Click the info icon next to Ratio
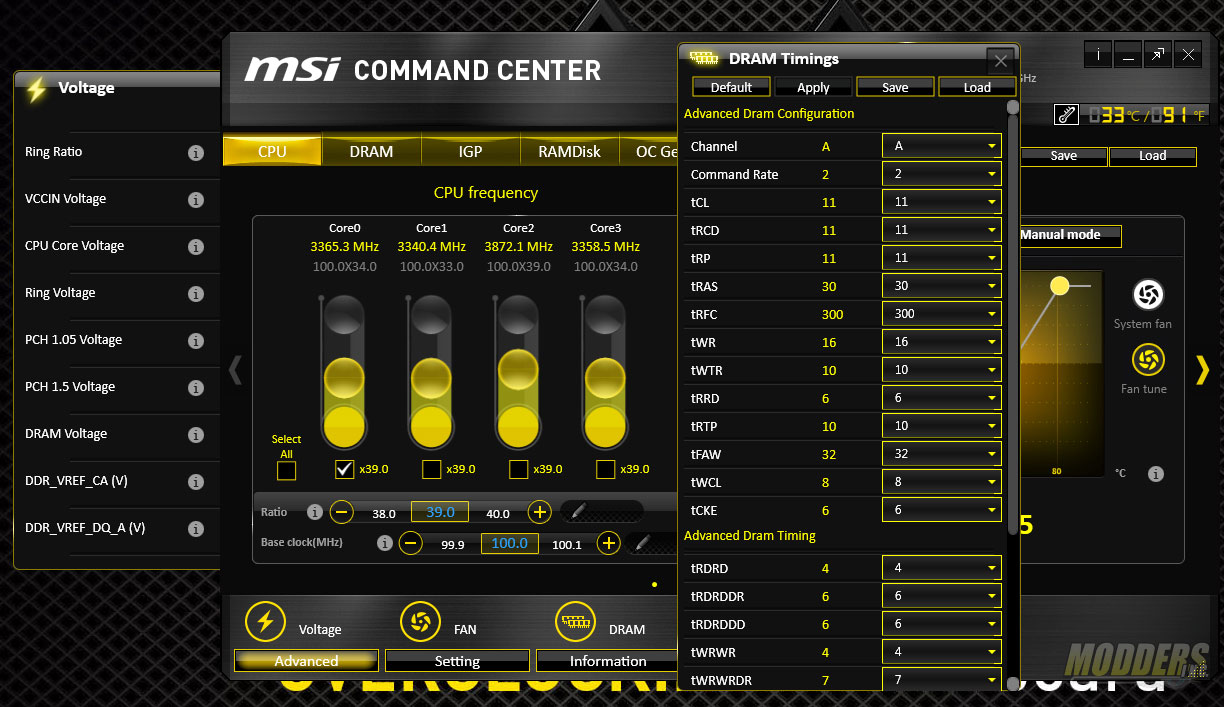The width and height of the screenshot is (1224, 707). 315,512
